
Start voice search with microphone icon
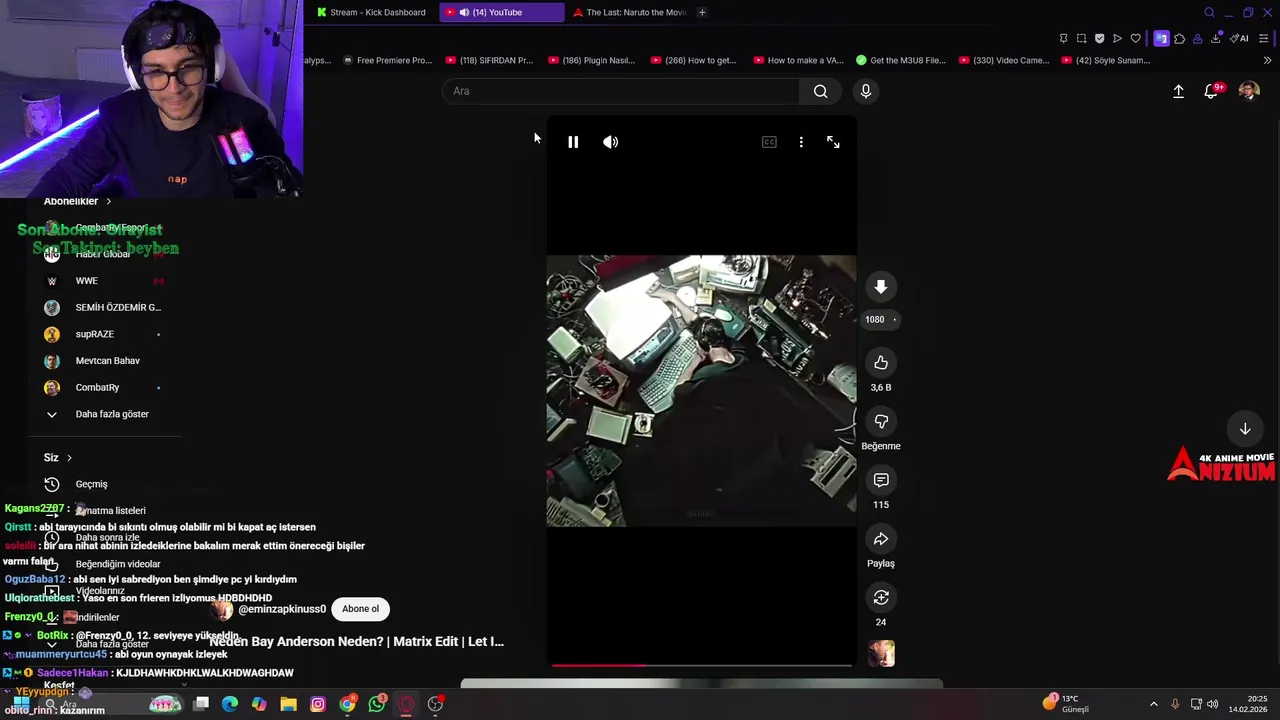[866, 91]
